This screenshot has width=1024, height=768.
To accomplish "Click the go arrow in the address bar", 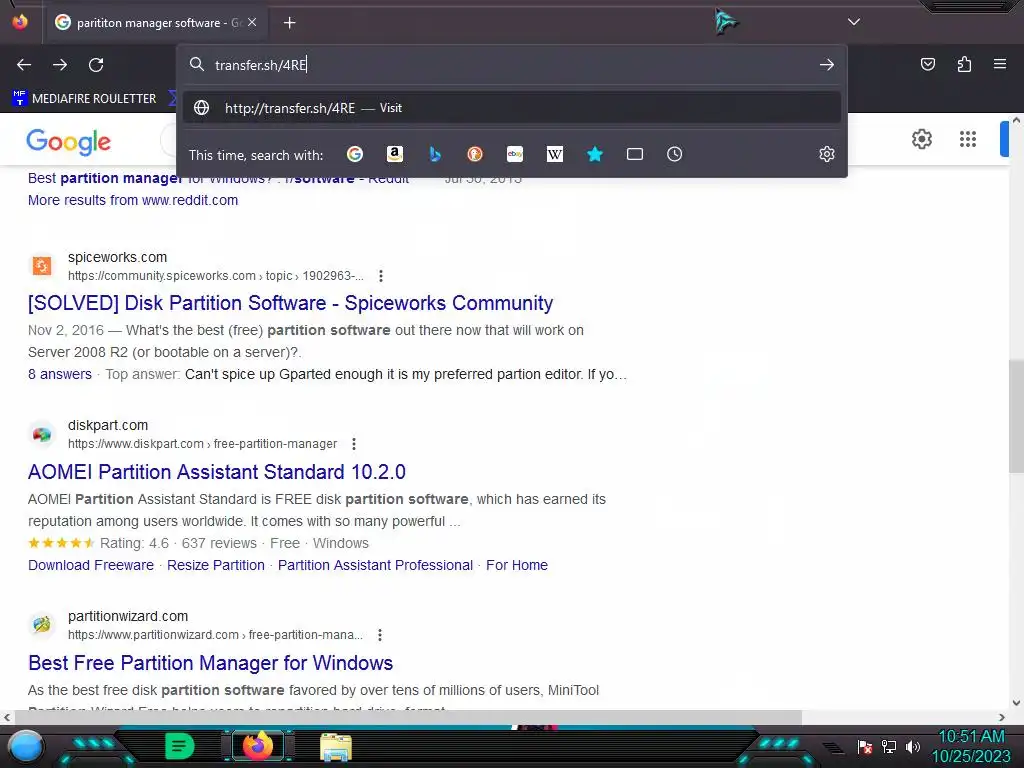I will pyautogui.click(x=827, y=65).
